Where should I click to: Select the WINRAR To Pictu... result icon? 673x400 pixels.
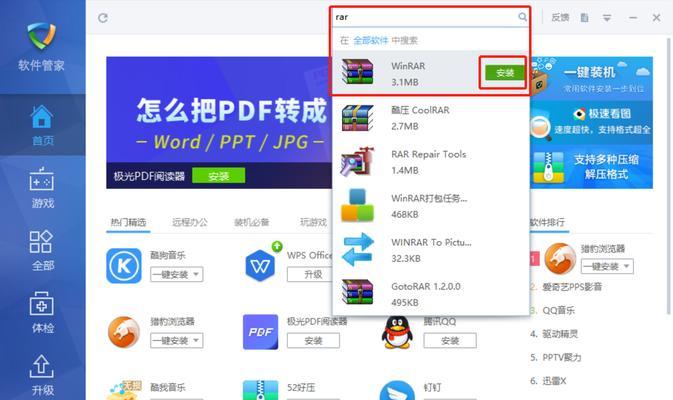point(358,250)
